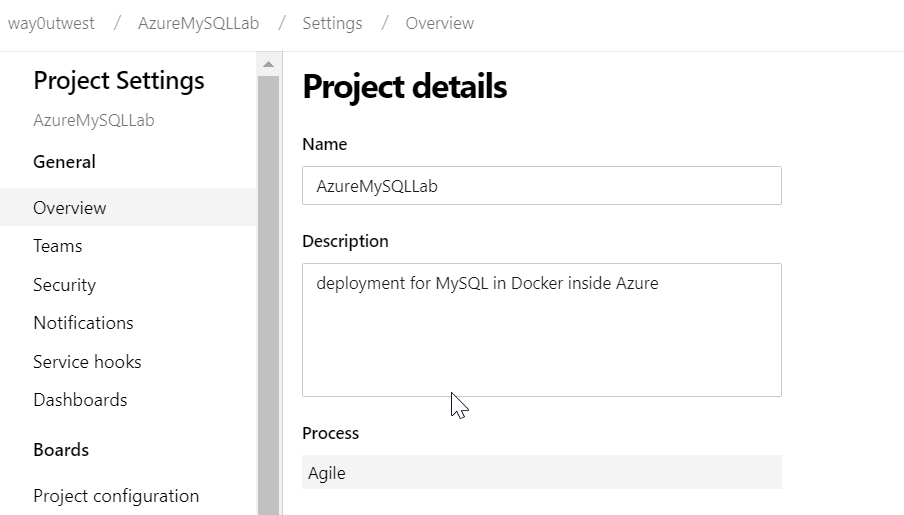The height and width of the screenshot is (515, 904).
Task: Select Overview in the settings sidebar
Action: 70,208
